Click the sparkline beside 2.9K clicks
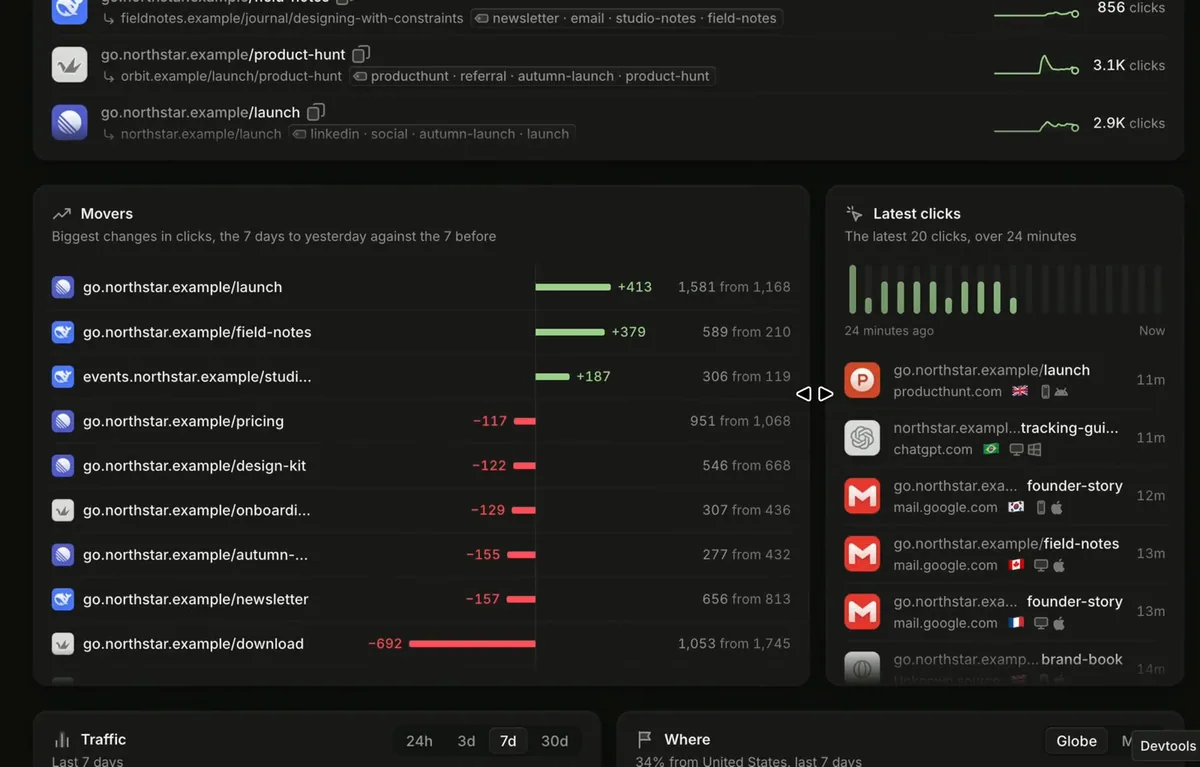Viewport: 1200px width, 767px height. 1036,125
